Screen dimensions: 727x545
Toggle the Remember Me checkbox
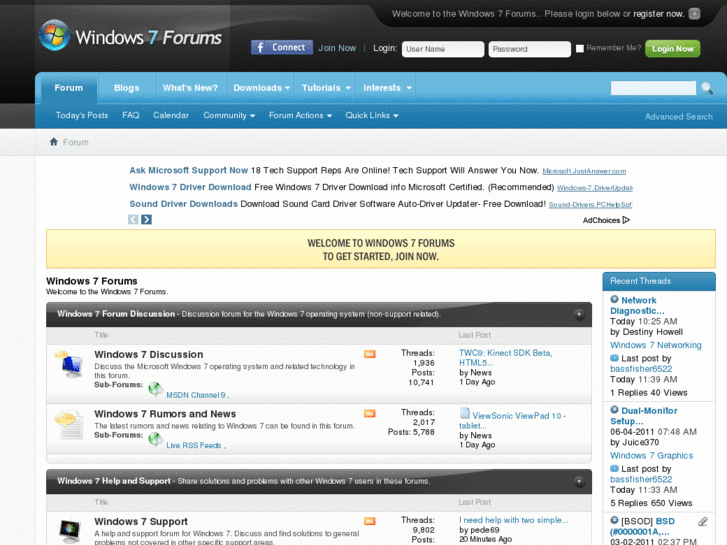(x=580, y=48)
